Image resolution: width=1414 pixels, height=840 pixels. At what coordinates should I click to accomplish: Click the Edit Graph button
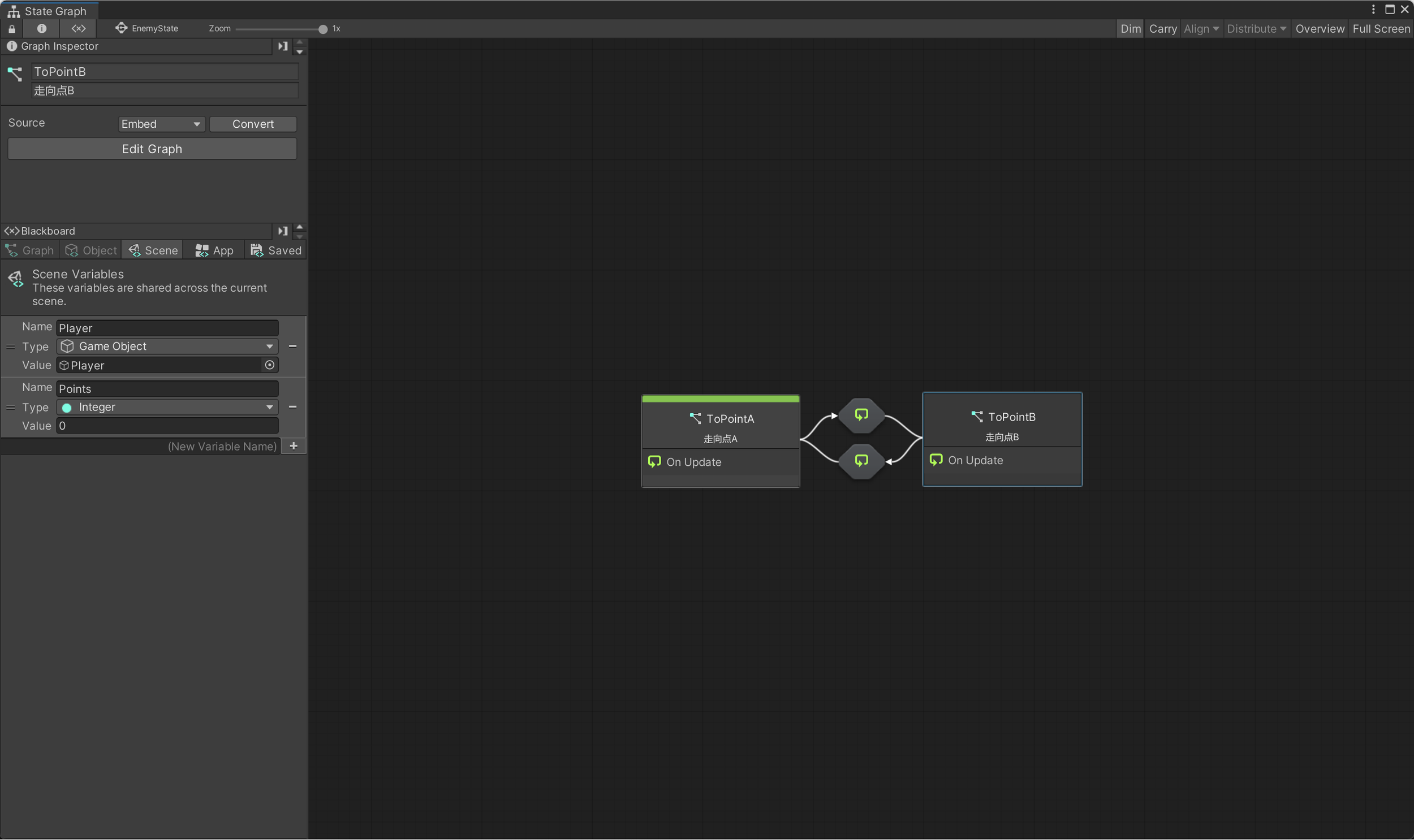coord(152,149)
